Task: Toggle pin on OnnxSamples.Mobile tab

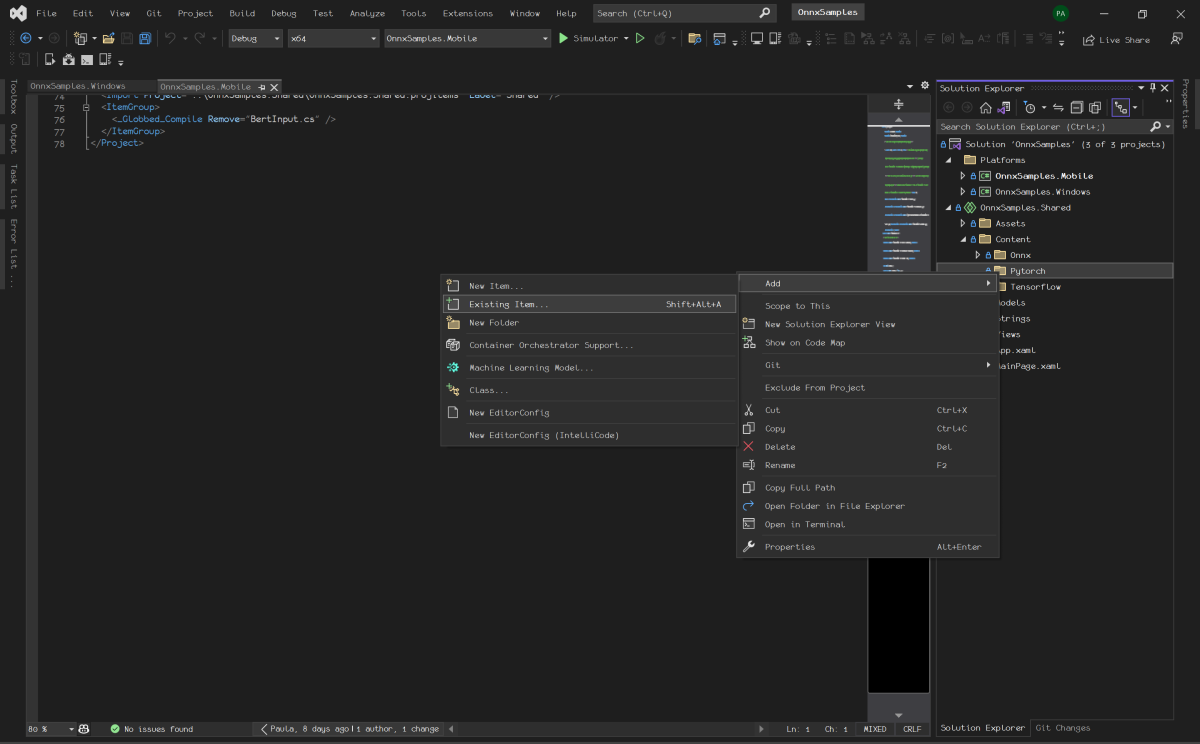Action: (262, 87)
